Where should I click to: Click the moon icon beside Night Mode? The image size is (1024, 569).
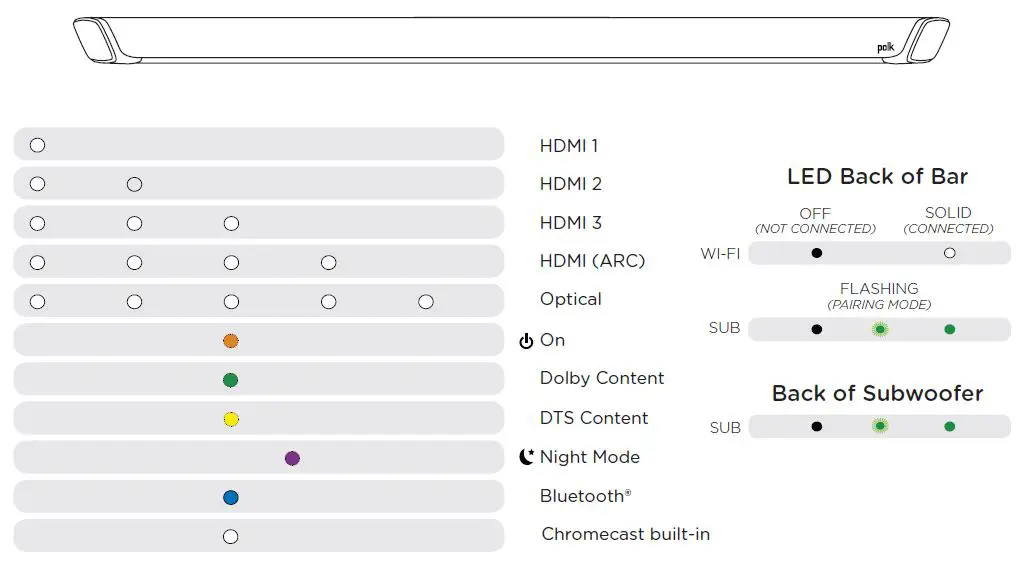pyautogui.click(x=526, y=457)
